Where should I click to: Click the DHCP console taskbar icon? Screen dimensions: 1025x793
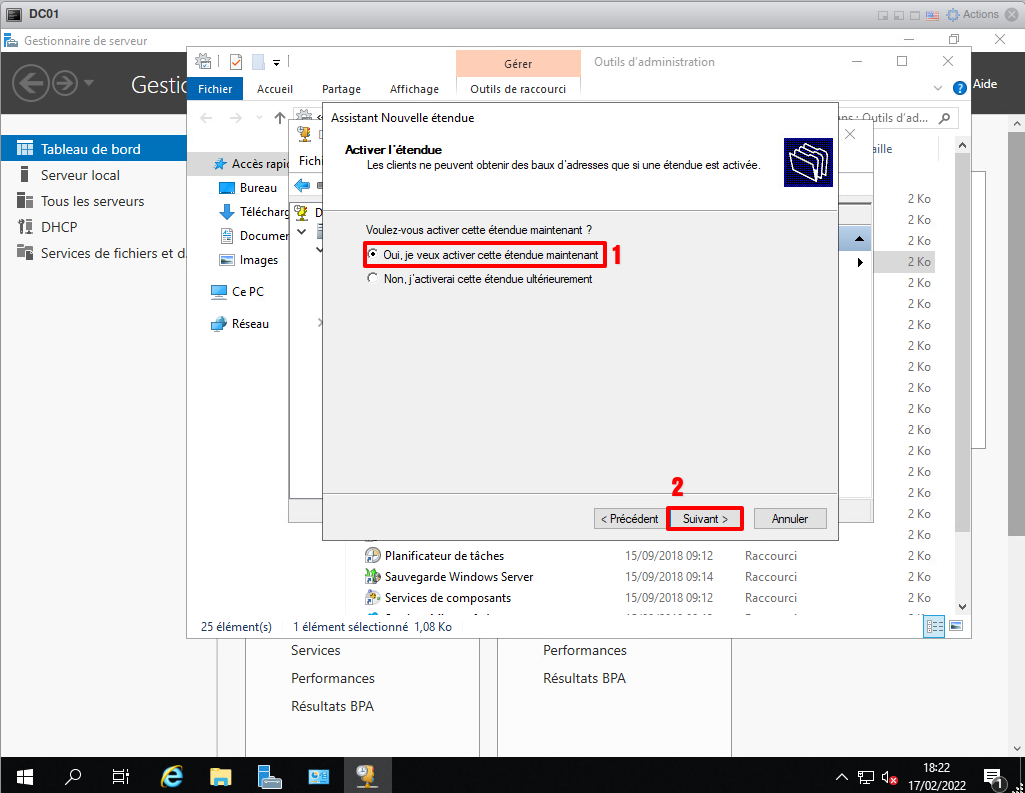367,776
